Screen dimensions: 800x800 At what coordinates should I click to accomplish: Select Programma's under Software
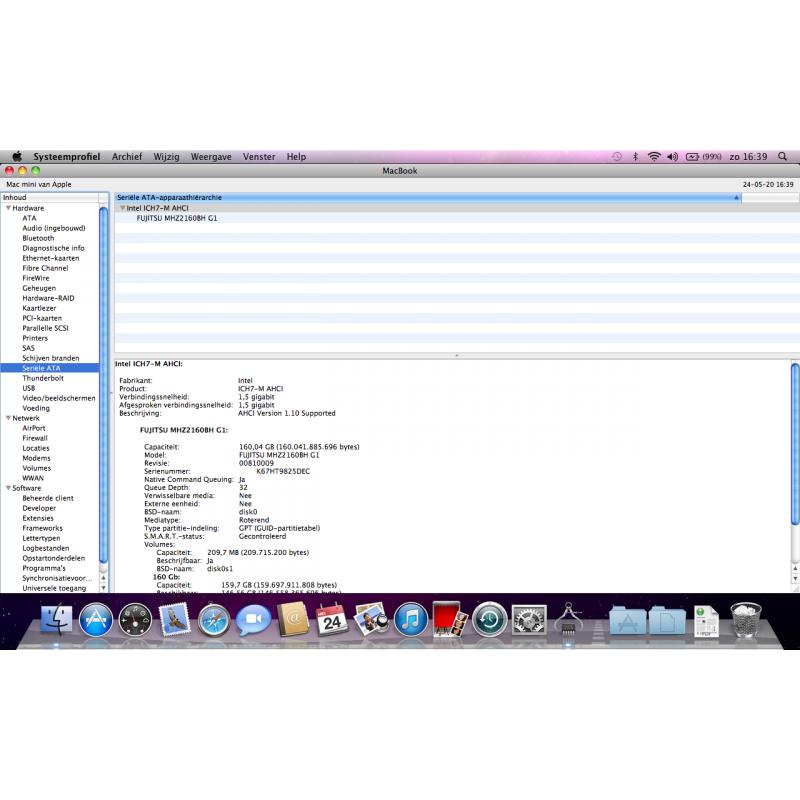click(x=44, y=568)
